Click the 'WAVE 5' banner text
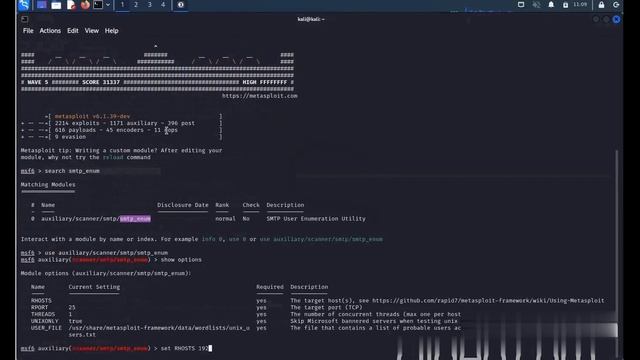Viewport: 640px width, 360px height. (38, 82)
